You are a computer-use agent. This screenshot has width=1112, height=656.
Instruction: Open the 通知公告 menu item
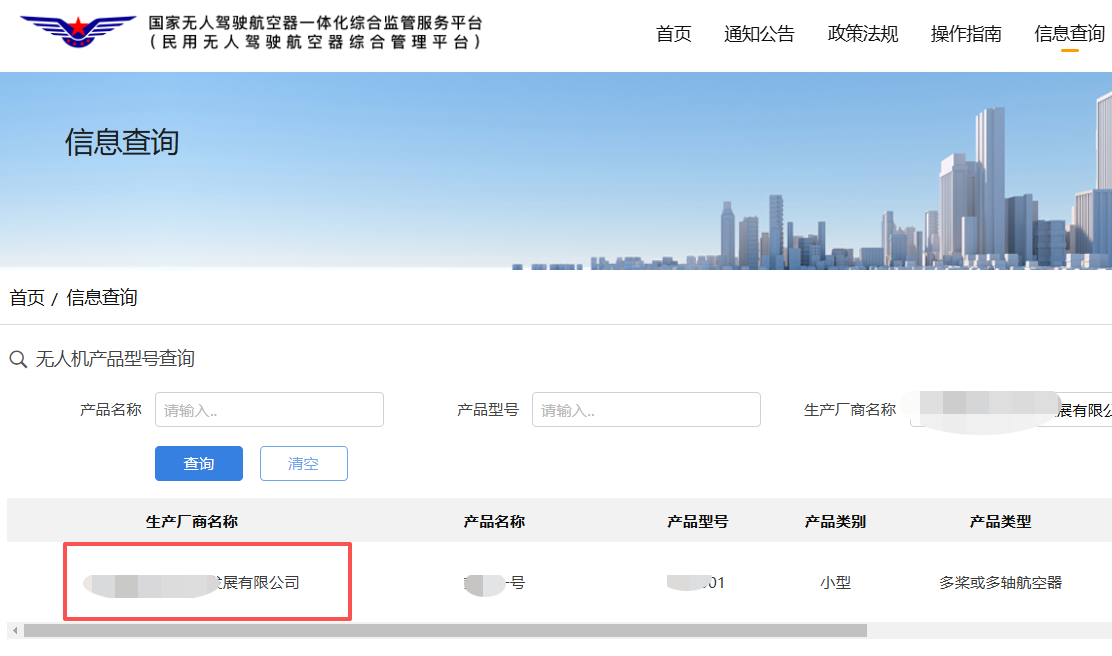[x=759, y=33]
